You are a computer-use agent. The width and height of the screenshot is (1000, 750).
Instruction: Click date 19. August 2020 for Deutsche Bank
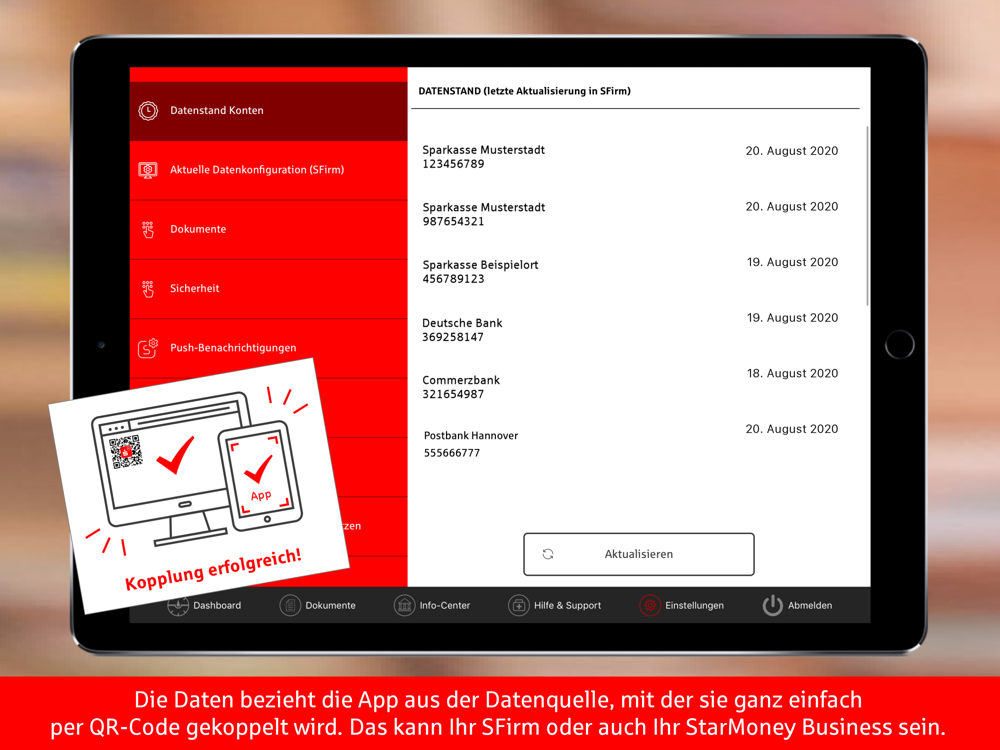click(792, 318)
